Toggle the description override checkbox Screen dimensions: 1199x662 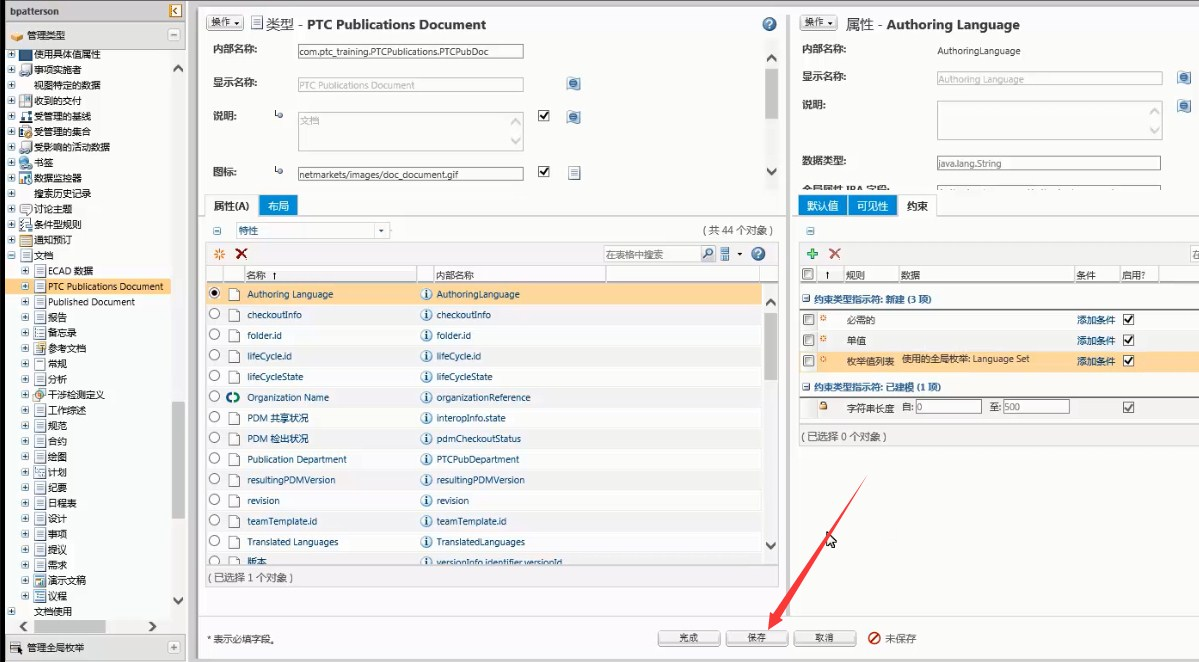coord(544,115)
